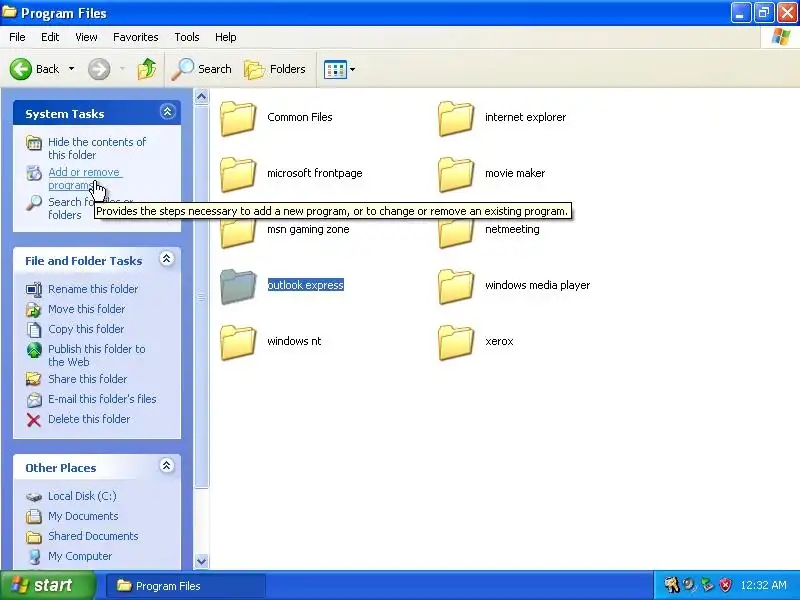Click Hide the contents of this folder
This screenshot has width=800, height=600.
(97, 148)
